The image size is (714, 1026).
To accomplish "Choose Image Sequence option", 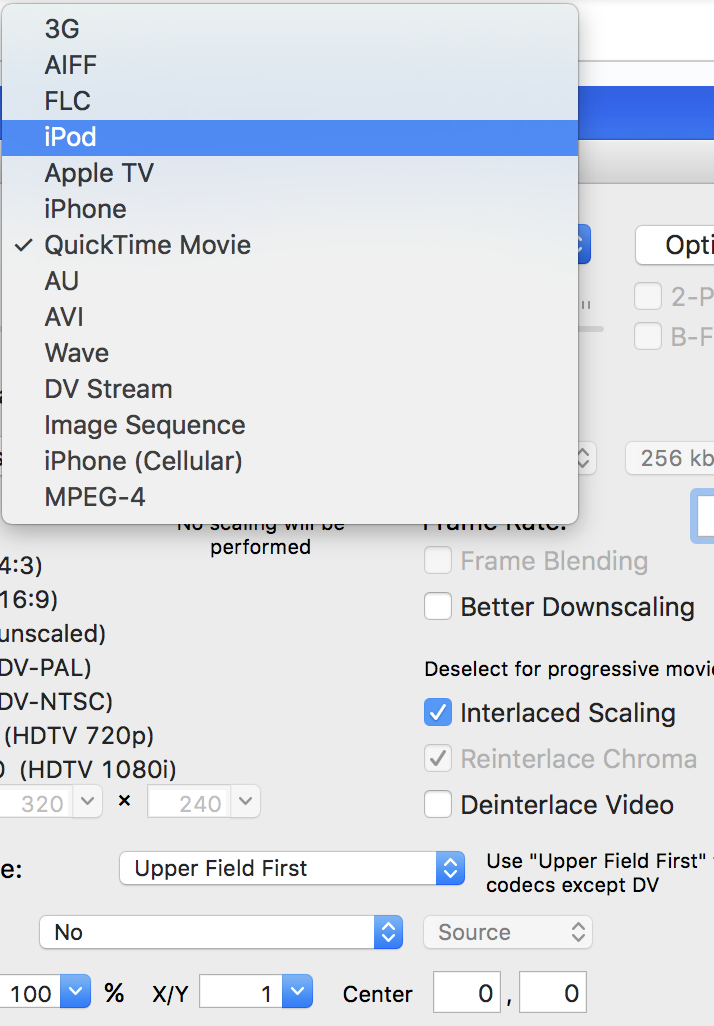I will pyautogui.click(x=290, y=425).
